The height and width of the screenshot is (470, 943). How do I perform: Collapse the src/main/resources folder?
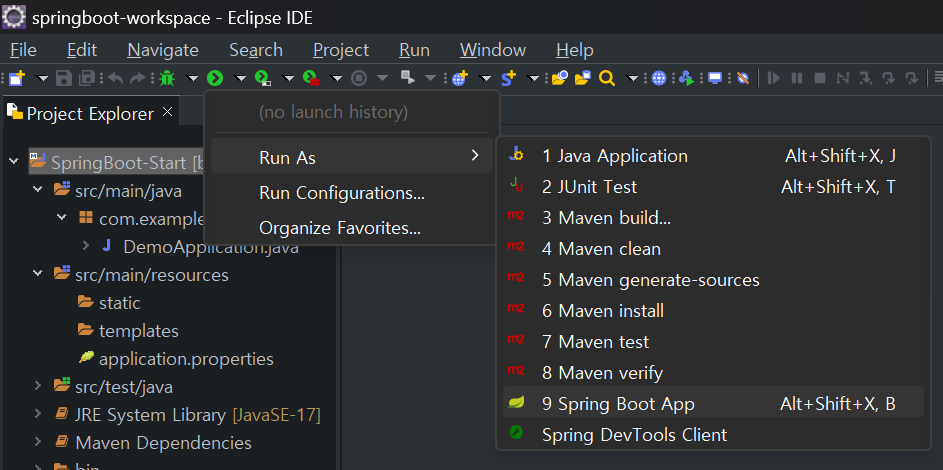pos(38,273)
